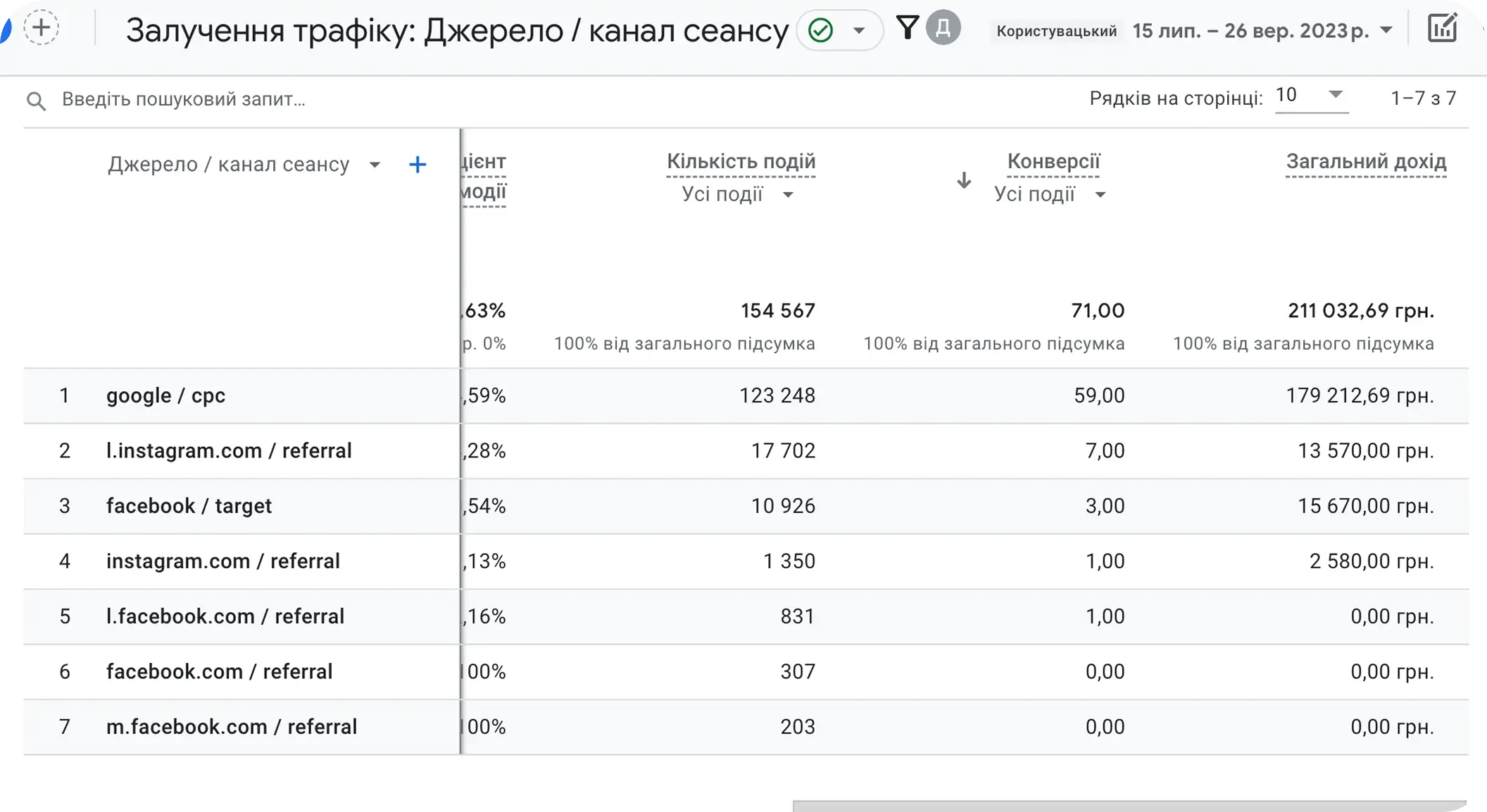Select the l.facebook.com / referral row
Viewport: 1487px width, 812px height.
[x=746, y=616]
